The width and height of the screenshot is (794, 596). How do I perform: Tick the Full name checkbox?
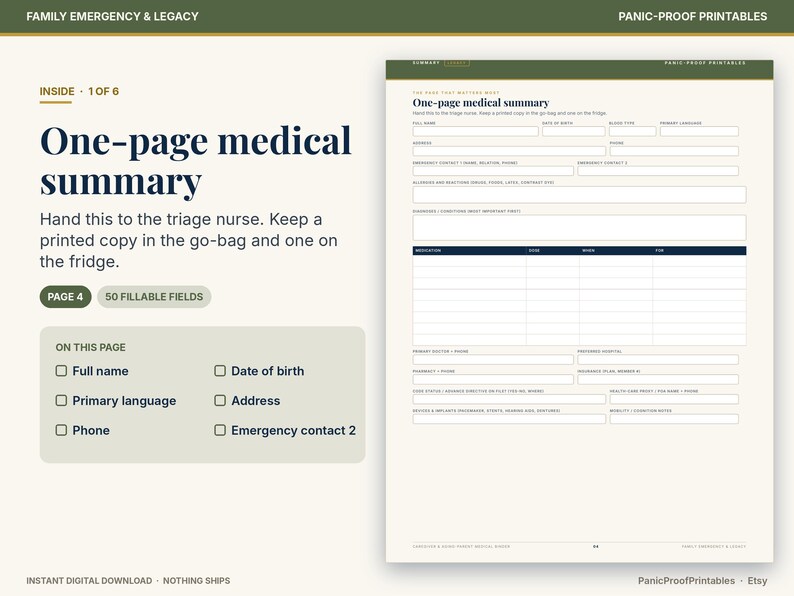coord(61,371)
